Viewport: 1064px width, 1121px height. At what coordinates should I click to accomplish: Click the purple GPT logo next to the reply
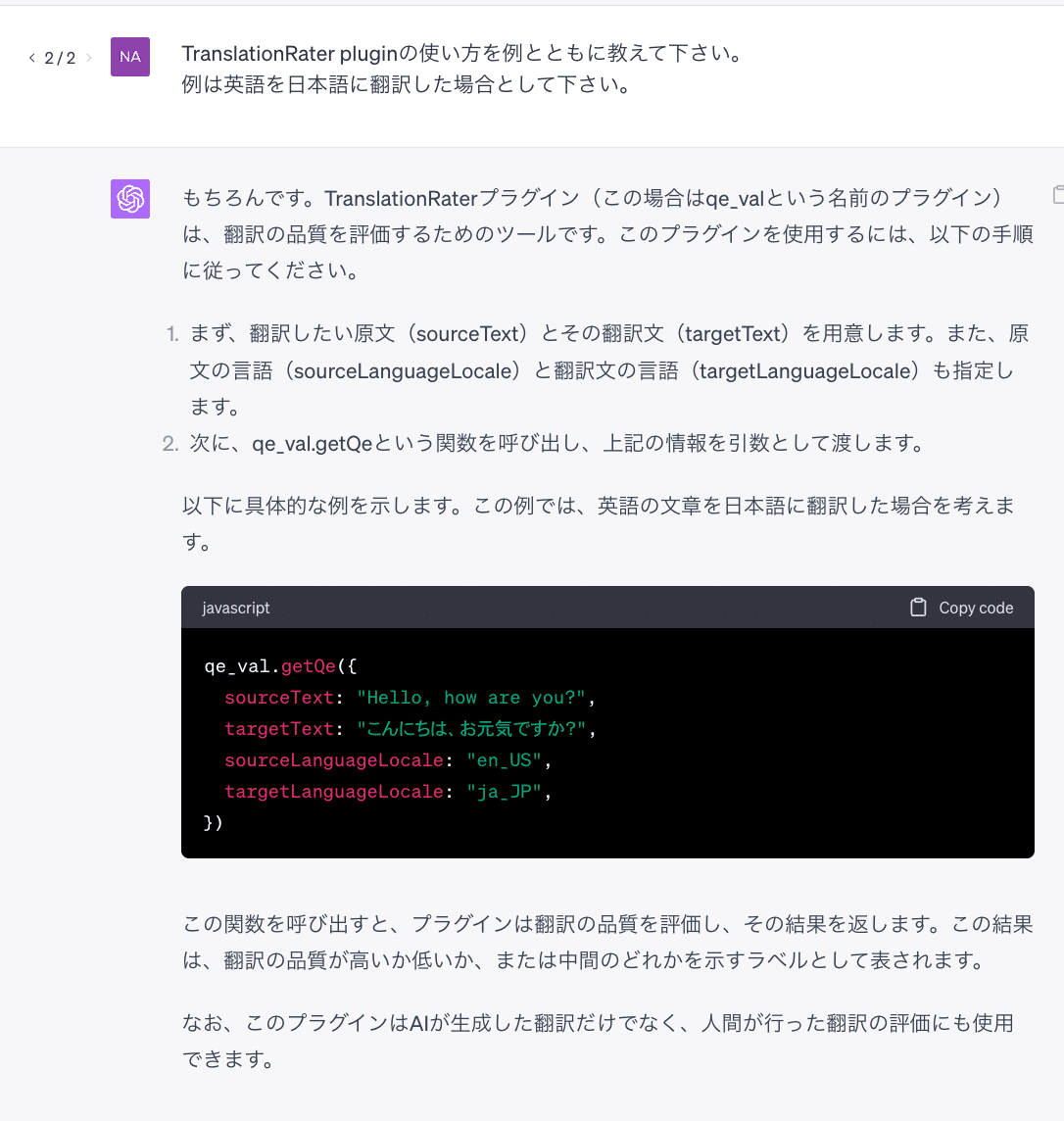pos(130,198)
